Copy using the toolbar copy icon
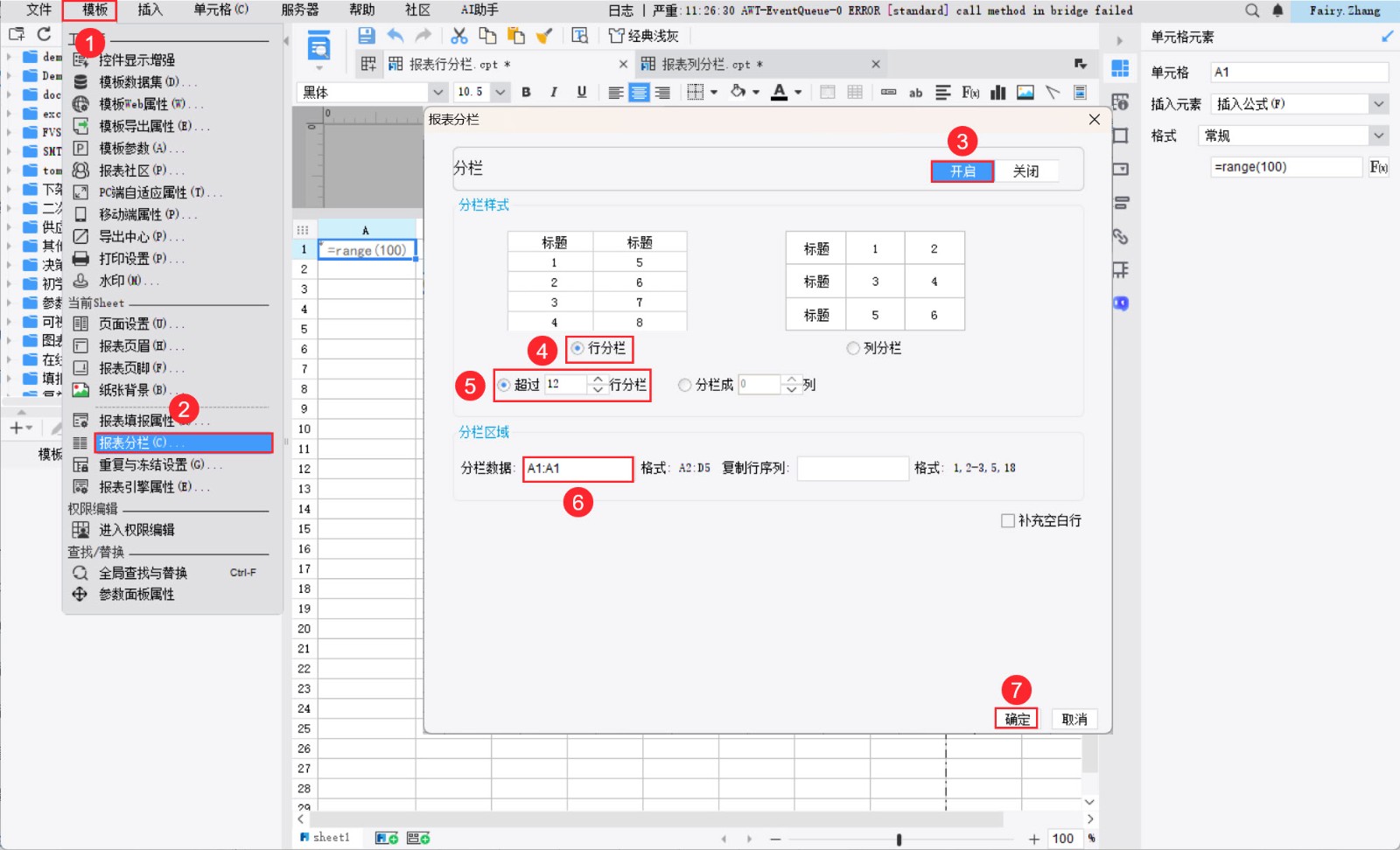The width and height of the screenshot is (1400, 850). click(487, 36)
